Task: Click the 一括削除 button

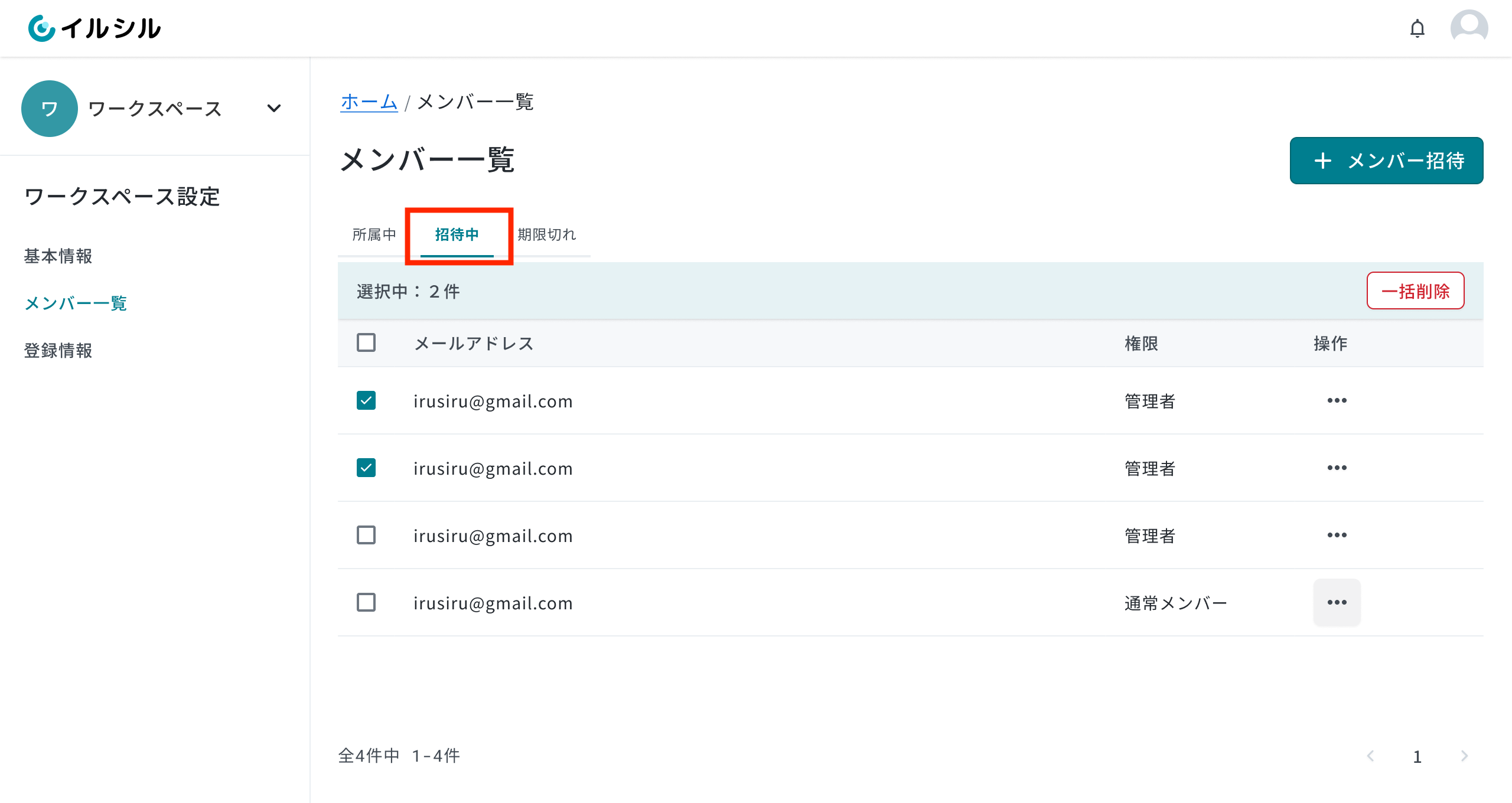Action: coord(1415,290)
